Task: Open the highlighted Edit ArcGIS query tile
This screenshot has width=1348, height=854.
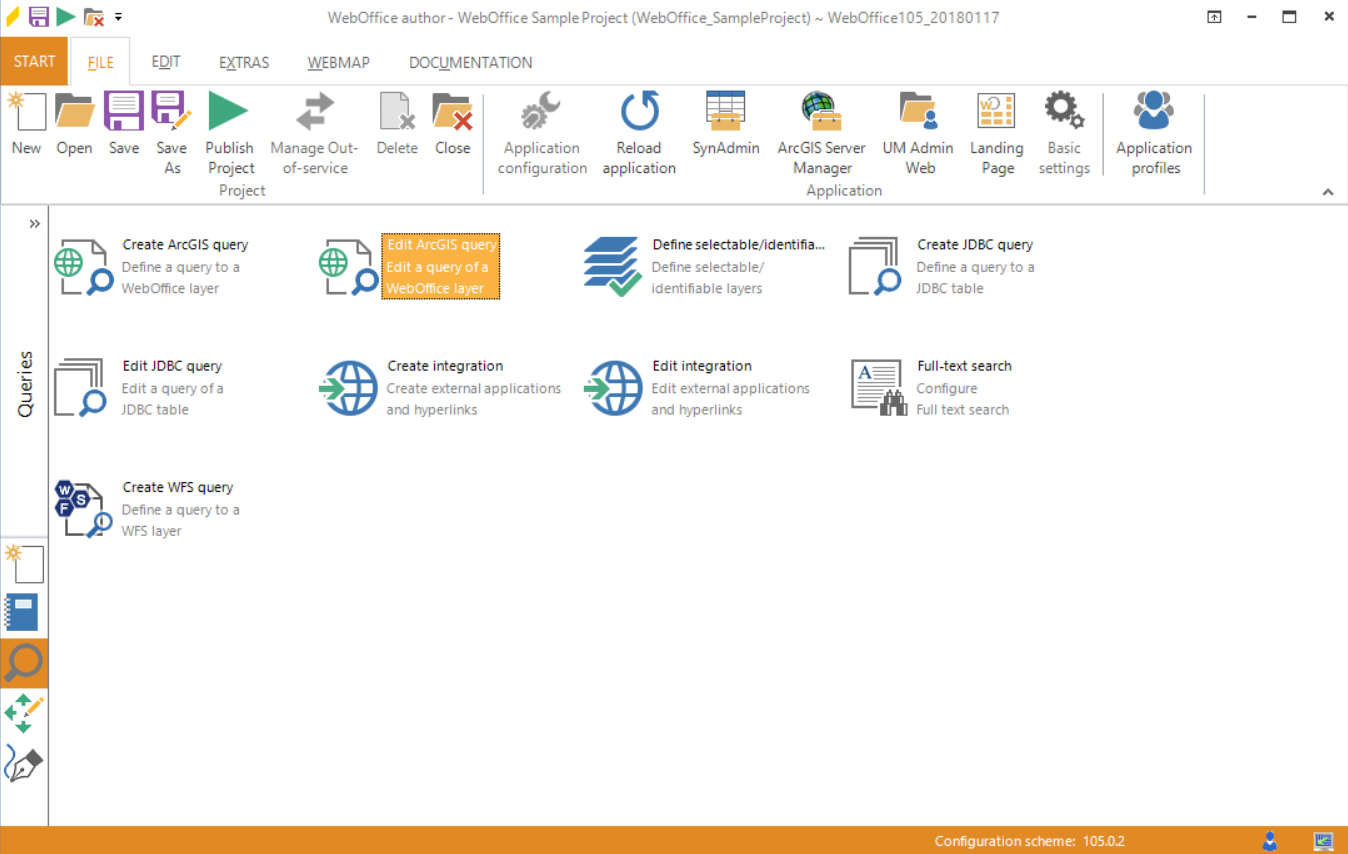Action: [410, 266]
